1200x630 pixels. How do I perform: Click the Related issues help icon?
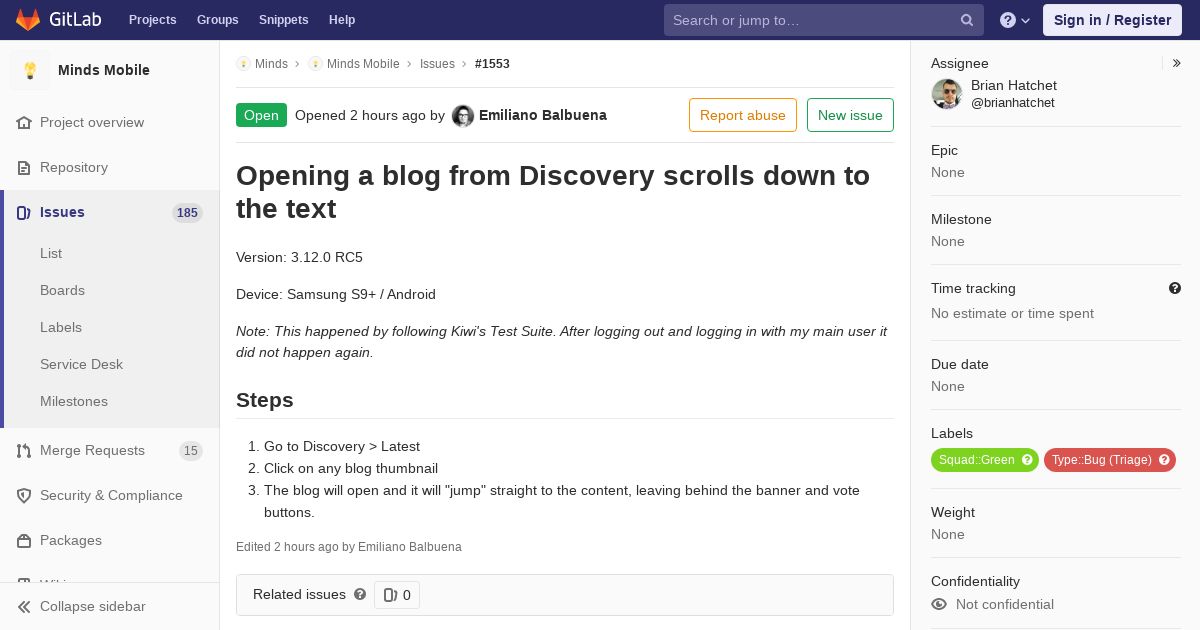360,594
